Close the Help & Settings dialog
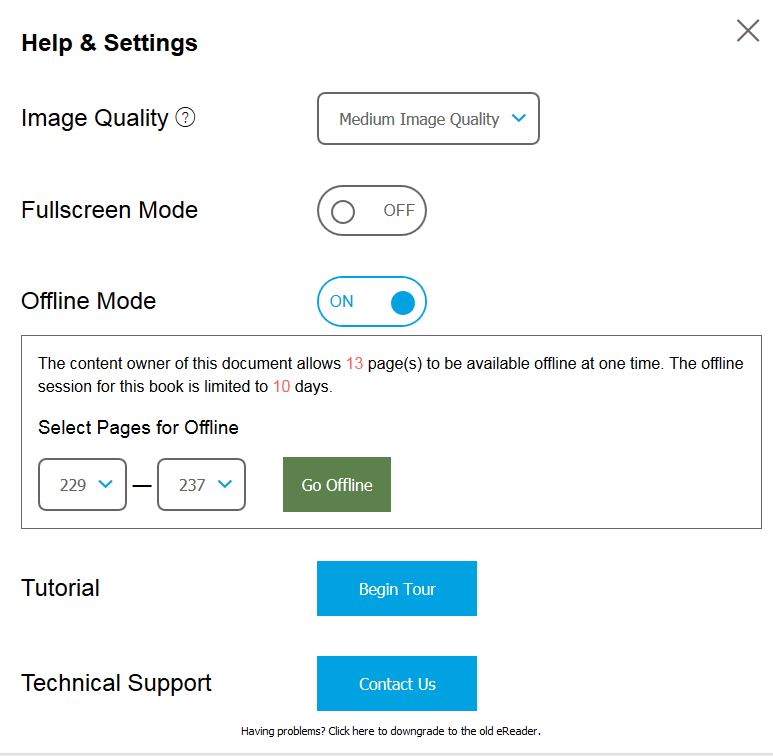Screen dimensions: 773x756 (747, 31)
